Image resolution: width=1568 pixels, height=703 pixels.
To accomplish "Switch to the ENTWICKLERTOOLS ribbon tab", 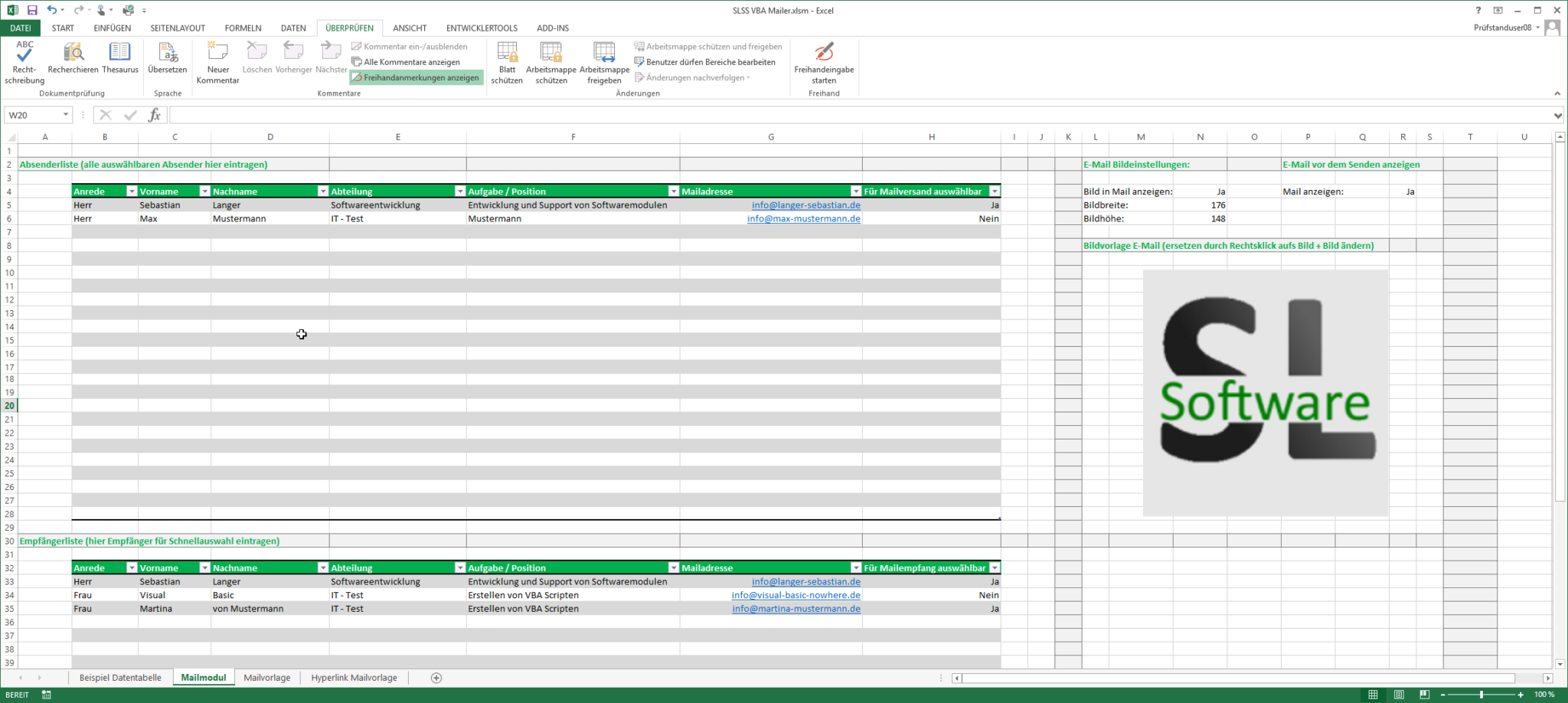I will coord(482,28).
